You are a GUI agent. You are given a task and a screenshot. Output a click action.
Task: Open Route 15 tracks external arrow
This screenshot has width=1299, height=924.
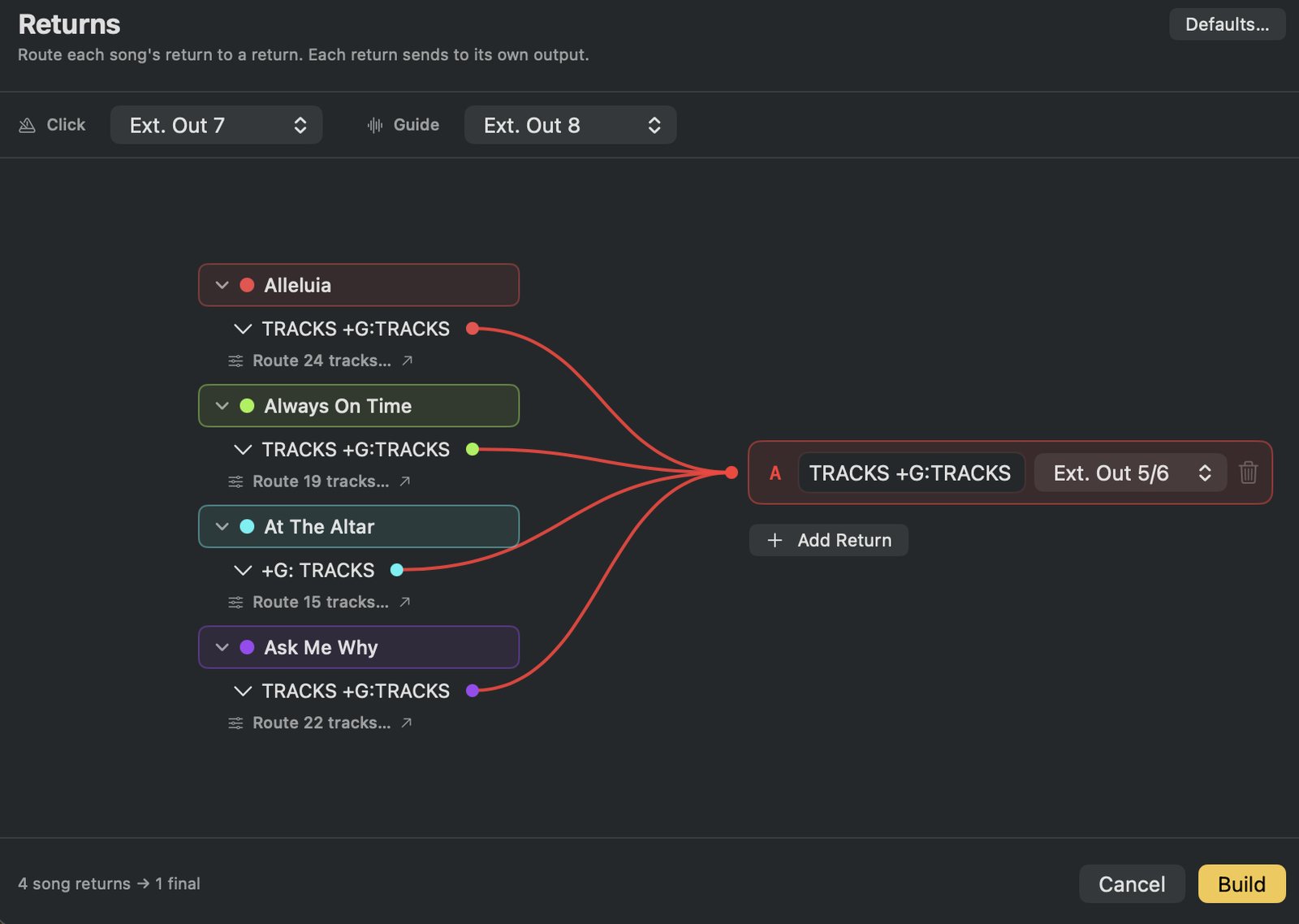pos(405,602)
